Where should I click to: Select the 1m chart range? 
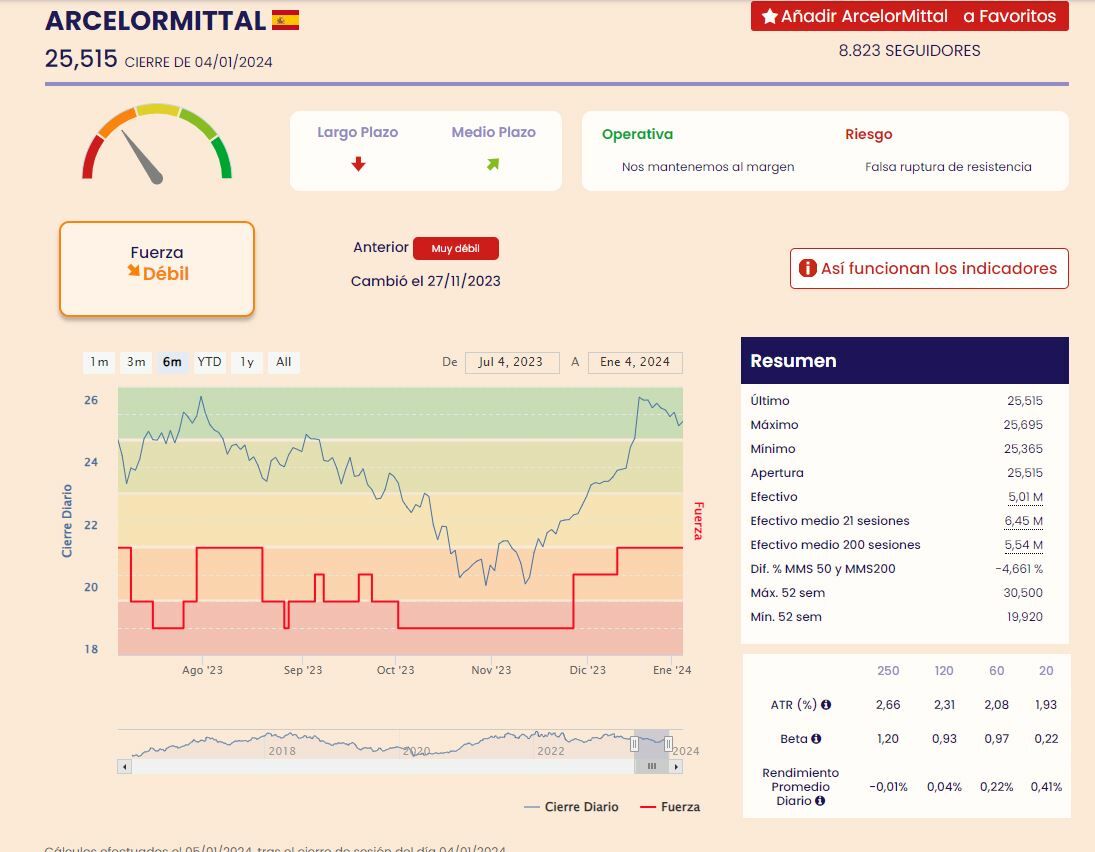(x=99, y=362)
